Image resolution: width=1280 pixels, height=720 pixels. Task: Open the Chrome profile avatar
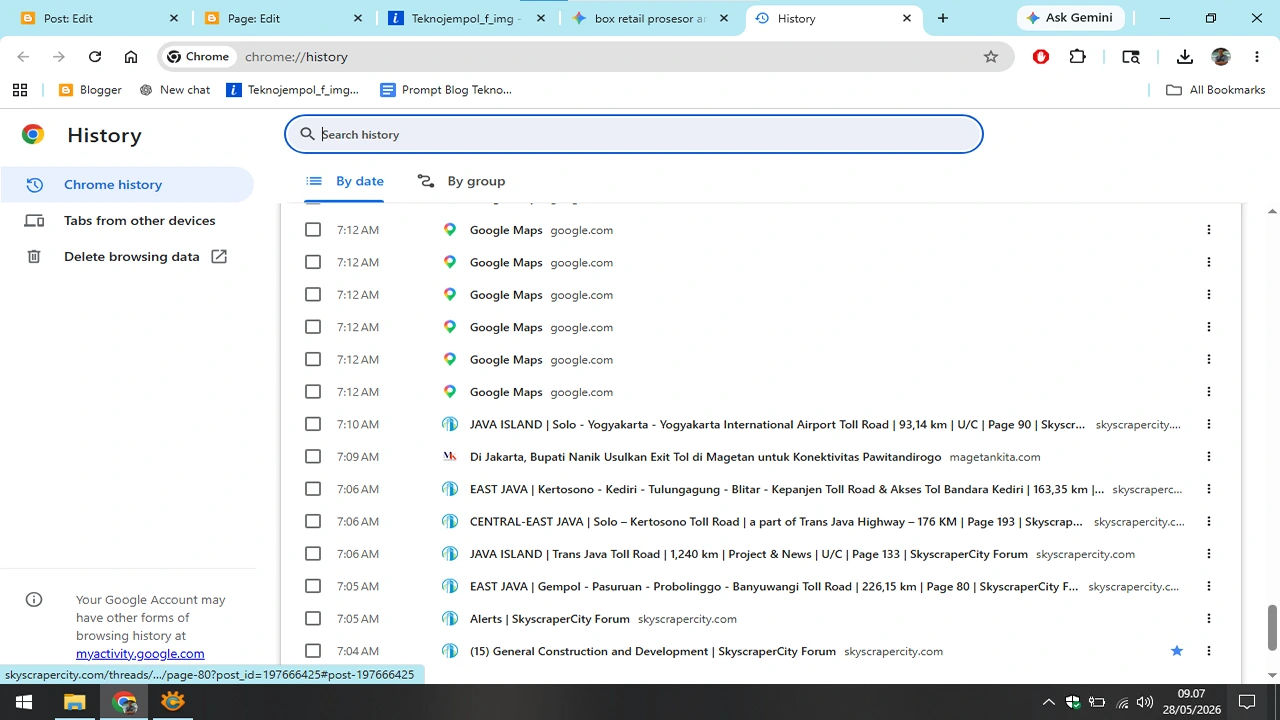click(x=1221, y=57)
